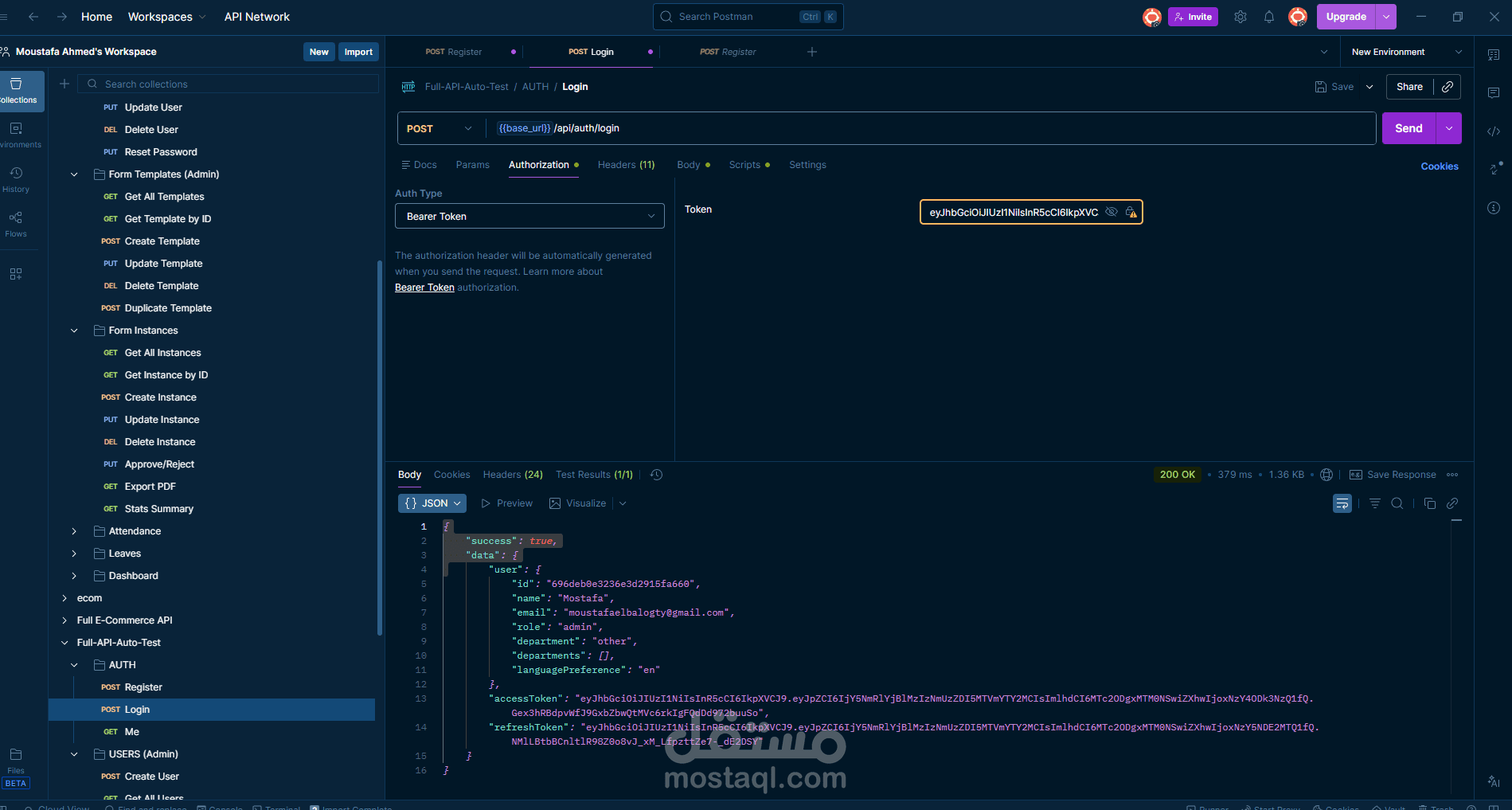The height and width of the screenshot is (810, 1512).
Task: Collapse the Form Templates (Admin) folder
Action: point(74,174)
